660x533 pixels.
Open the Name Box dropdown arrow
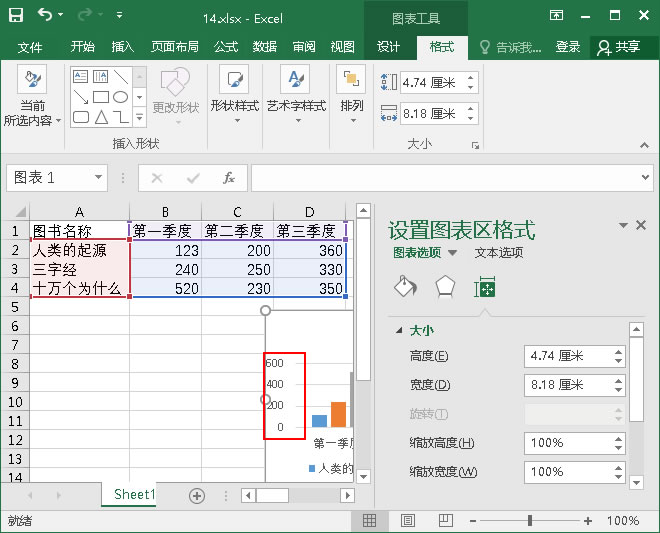[98, 177]
